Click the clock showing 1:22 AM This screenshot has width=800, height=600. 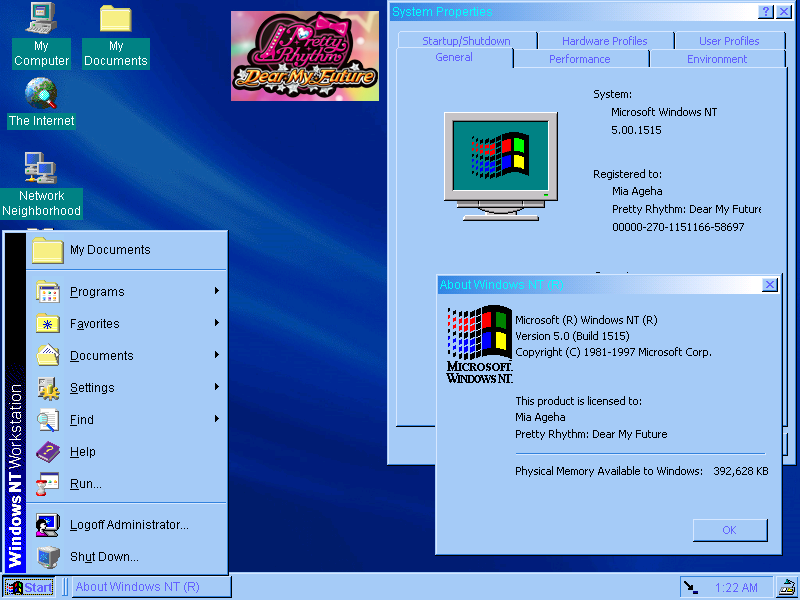(x=736, y=588)
